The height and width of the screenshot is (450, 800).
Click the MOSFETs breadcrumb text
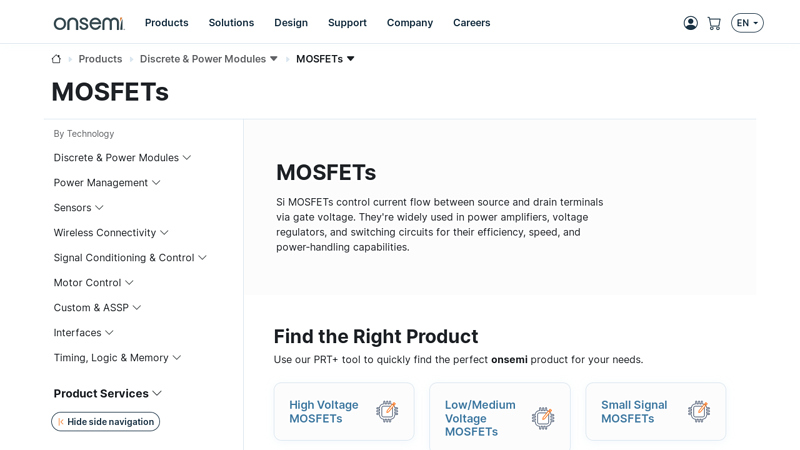click(319, 59)
